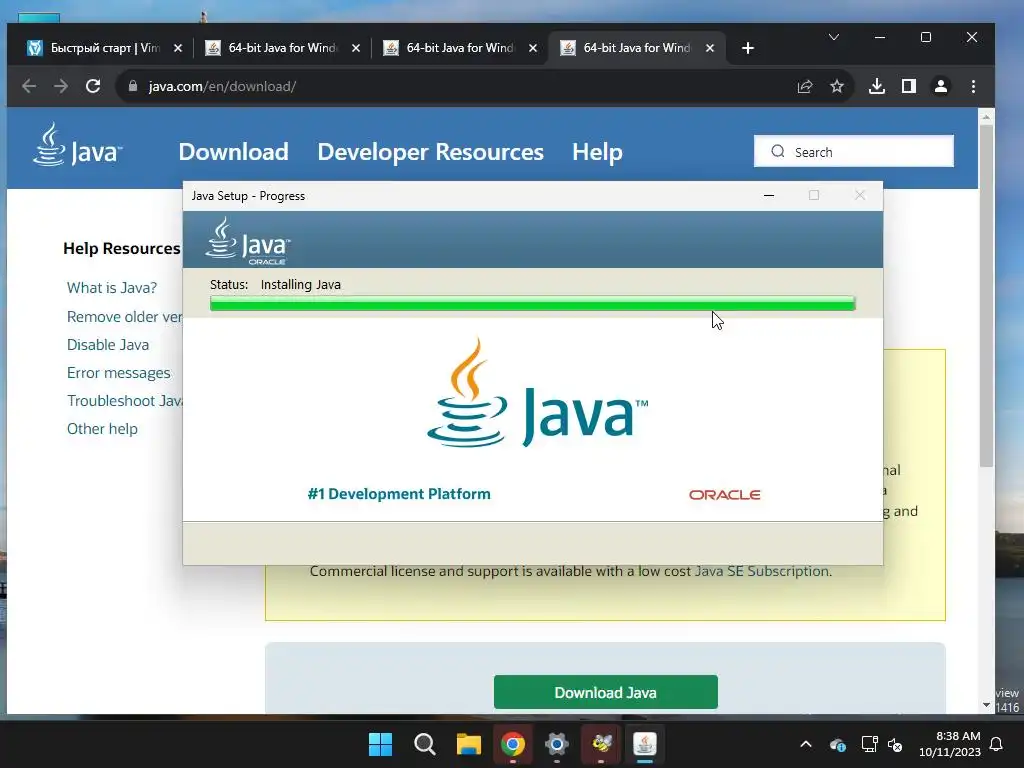Image resolution: width=1024 pixels, height=768 pixels.
Task: Open Settings gear app in taskbar
Action: pyautogui.click(x=556, y=744)
